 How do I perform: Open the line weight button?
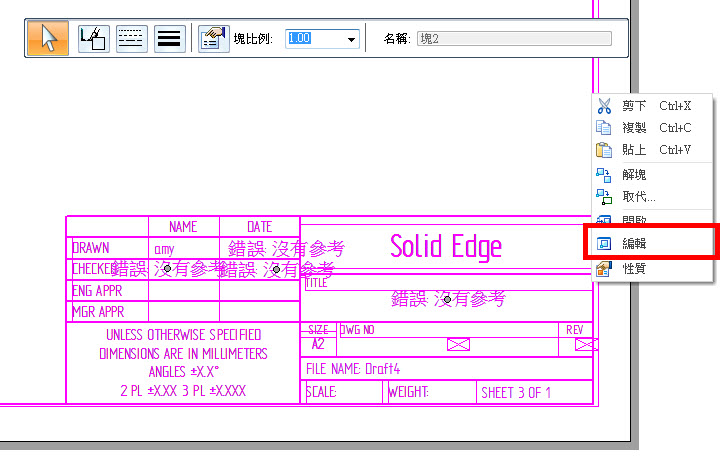(x=169, y=38)
